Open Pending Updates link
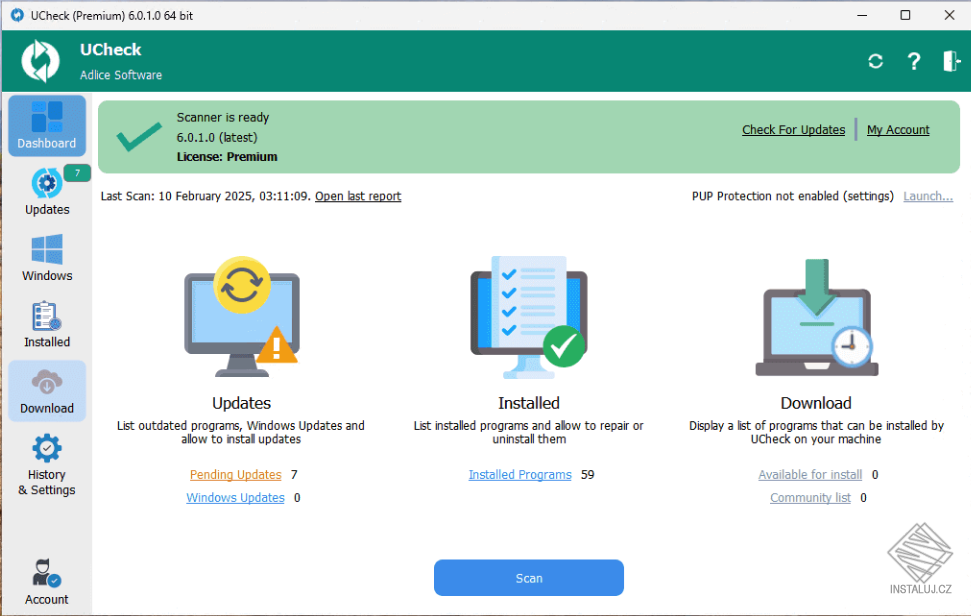 coord(235,474)
